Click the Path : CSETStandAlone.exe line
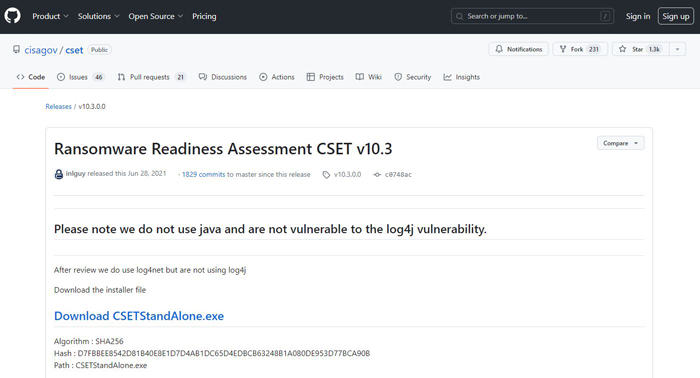Image resolution: width=700 pixels, height=378 pixels. pyautogui.click(x=100, y=366)
